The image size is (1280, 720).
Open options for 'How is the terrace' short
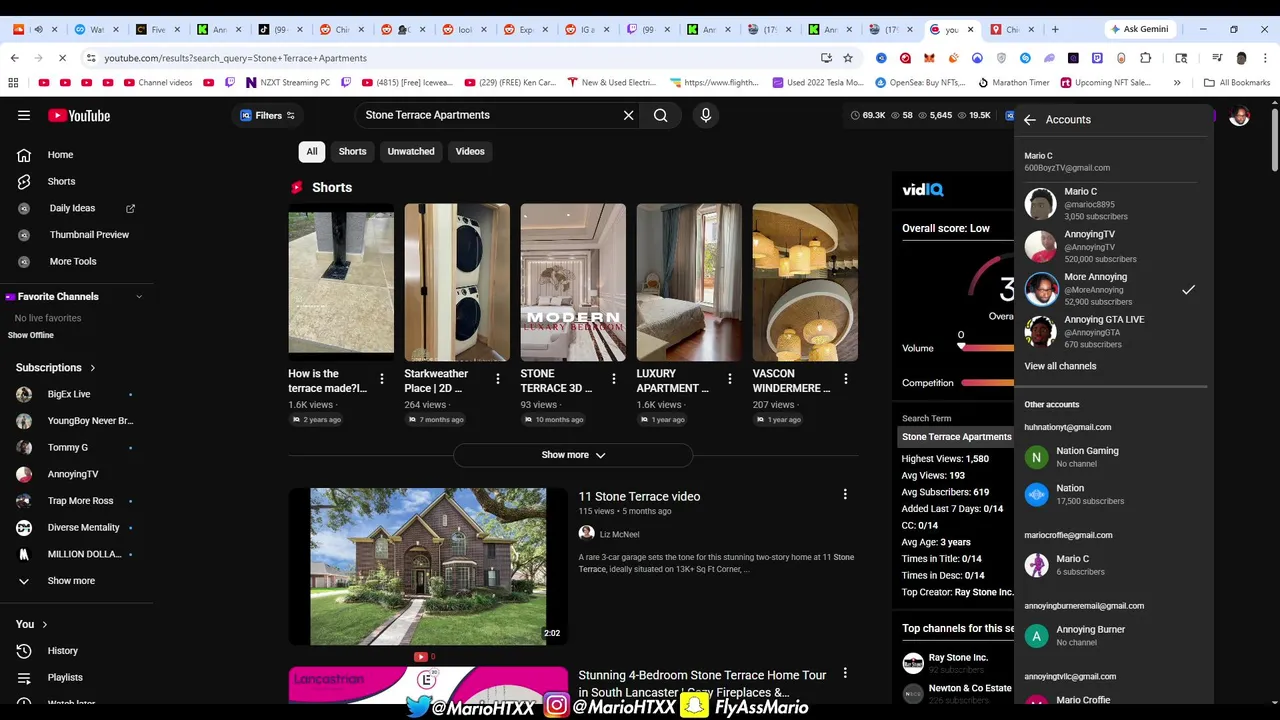[x=381, y=379]
